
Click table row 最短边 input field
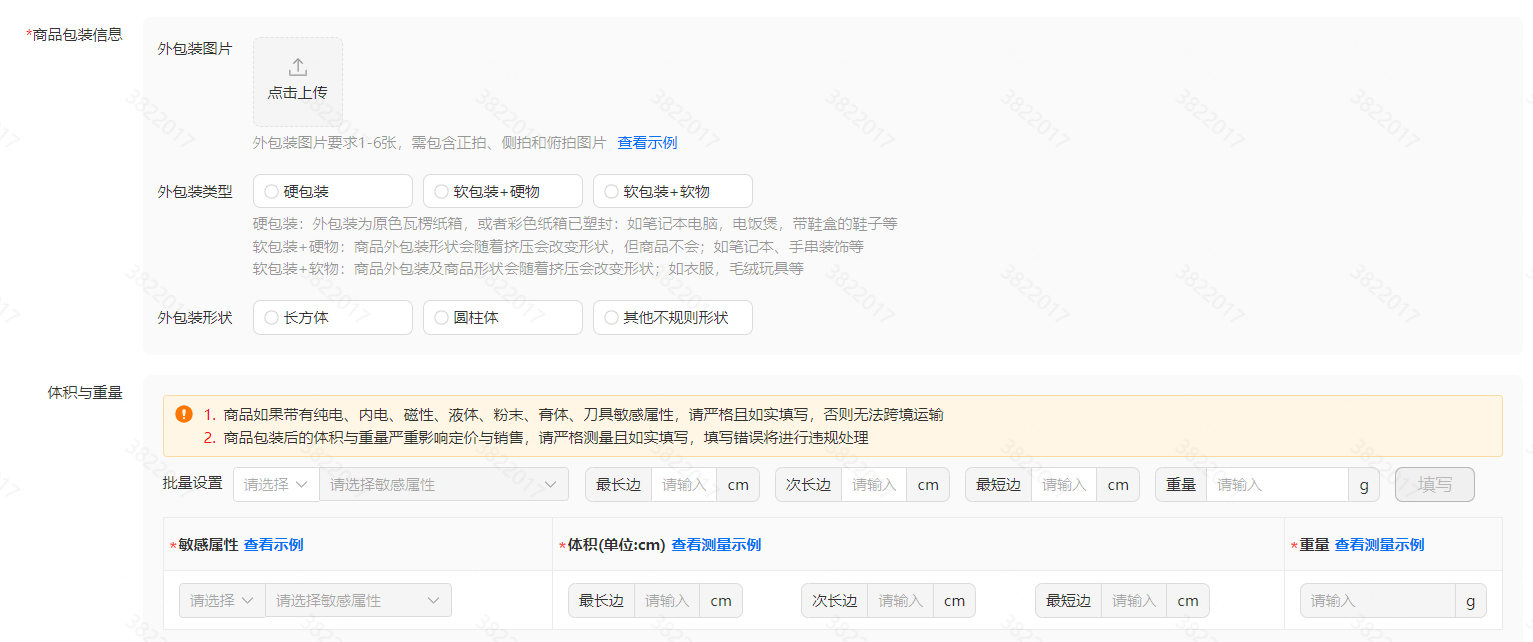(1133, 601)
